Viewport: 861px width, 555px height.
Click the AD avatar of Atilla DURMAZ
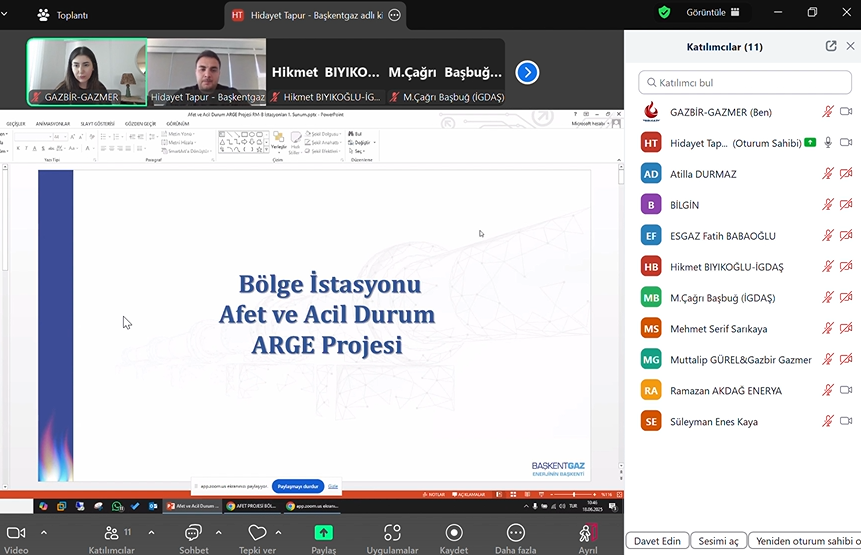click(x=651, y=174)
